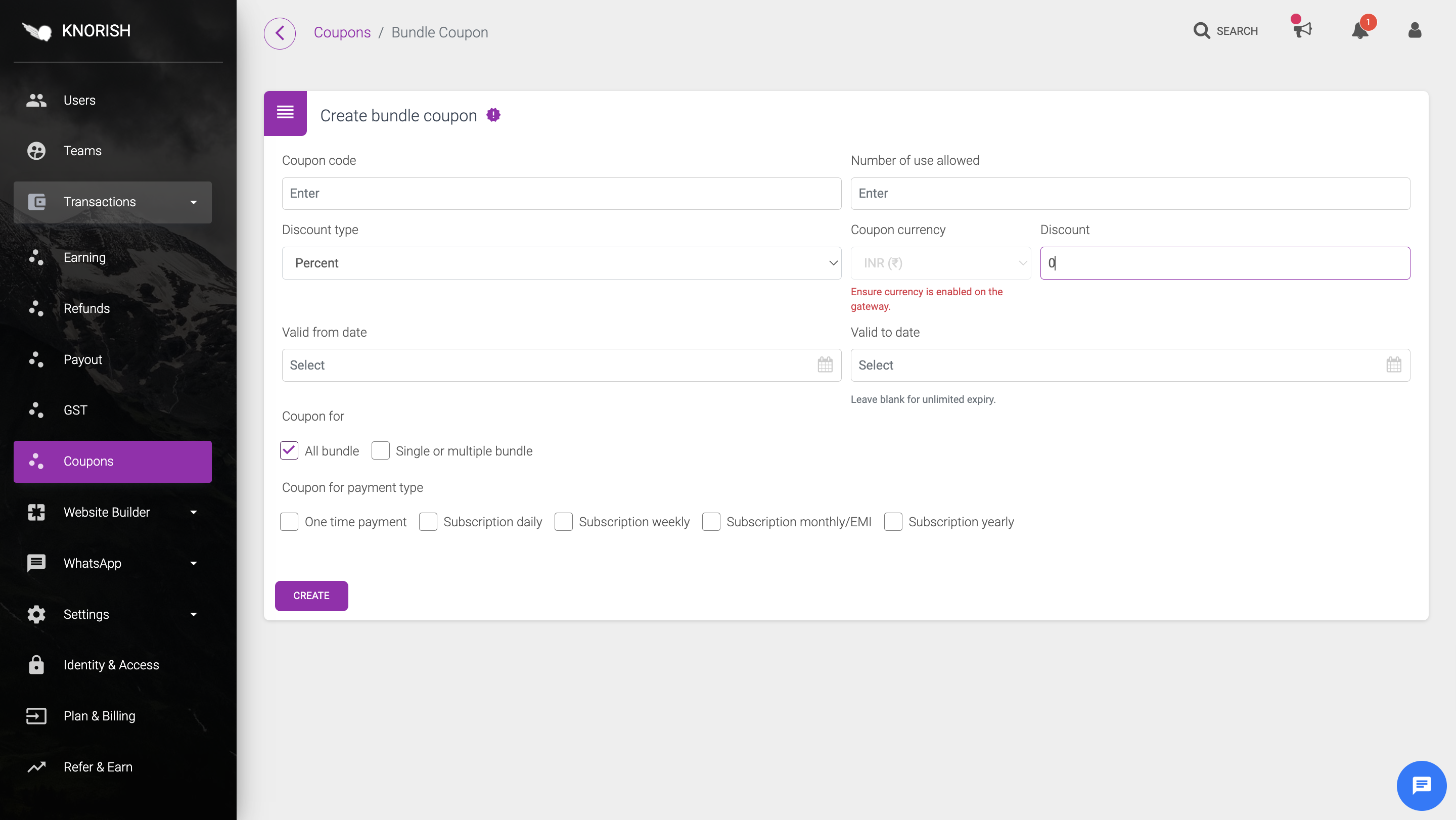Open the blue live chat bubble
Screen dimensions: 1456x820
(1422, 786)
